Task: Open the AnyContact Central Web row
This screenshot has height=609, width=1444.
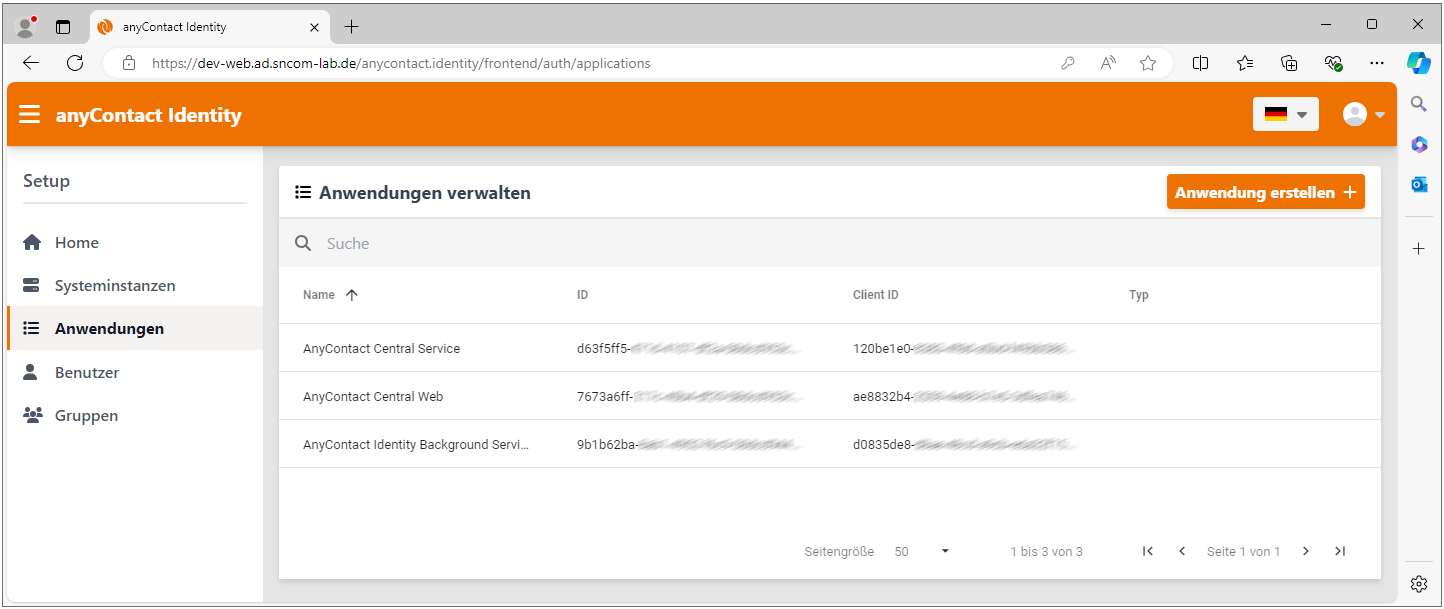Action: 373,397
